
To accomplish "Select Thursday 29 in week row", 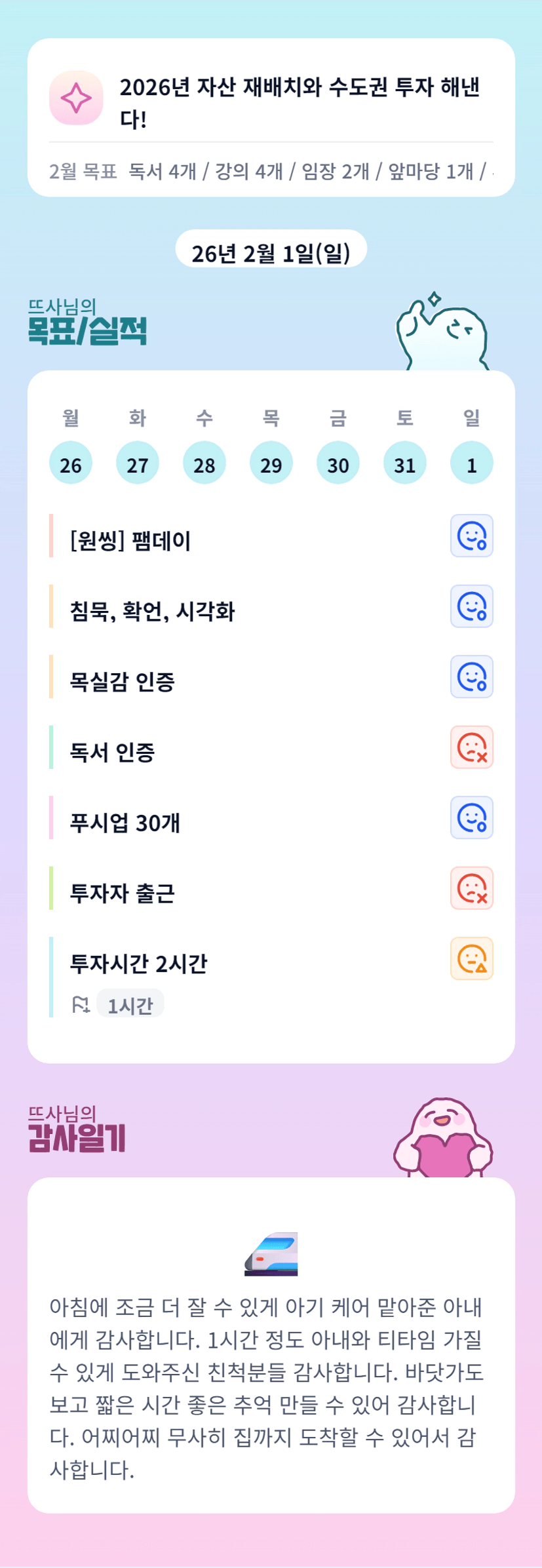I will point(271,463).
